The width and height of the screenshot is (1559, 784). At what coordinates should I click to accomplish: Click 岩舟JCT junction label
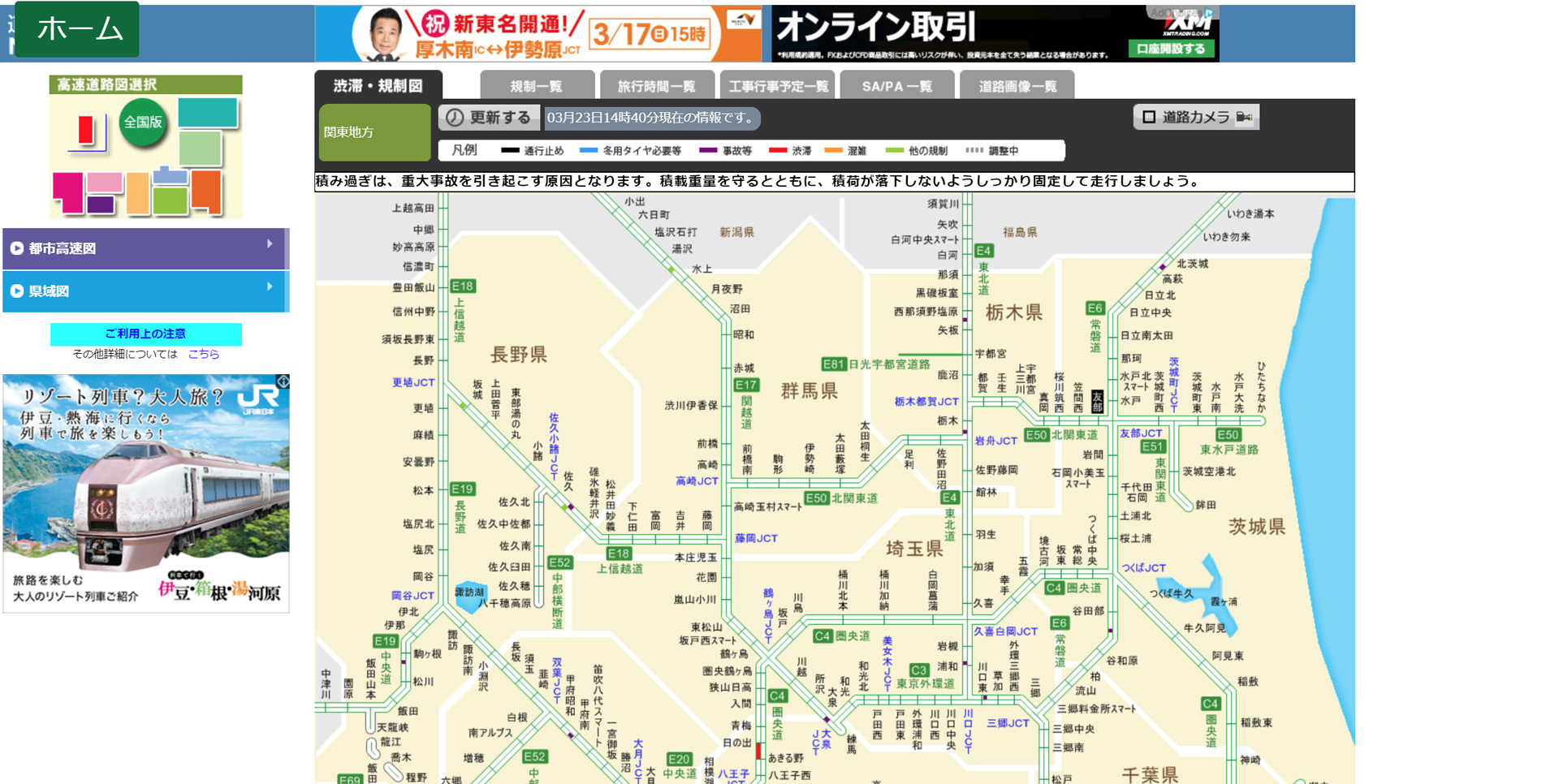pos(995,441)
